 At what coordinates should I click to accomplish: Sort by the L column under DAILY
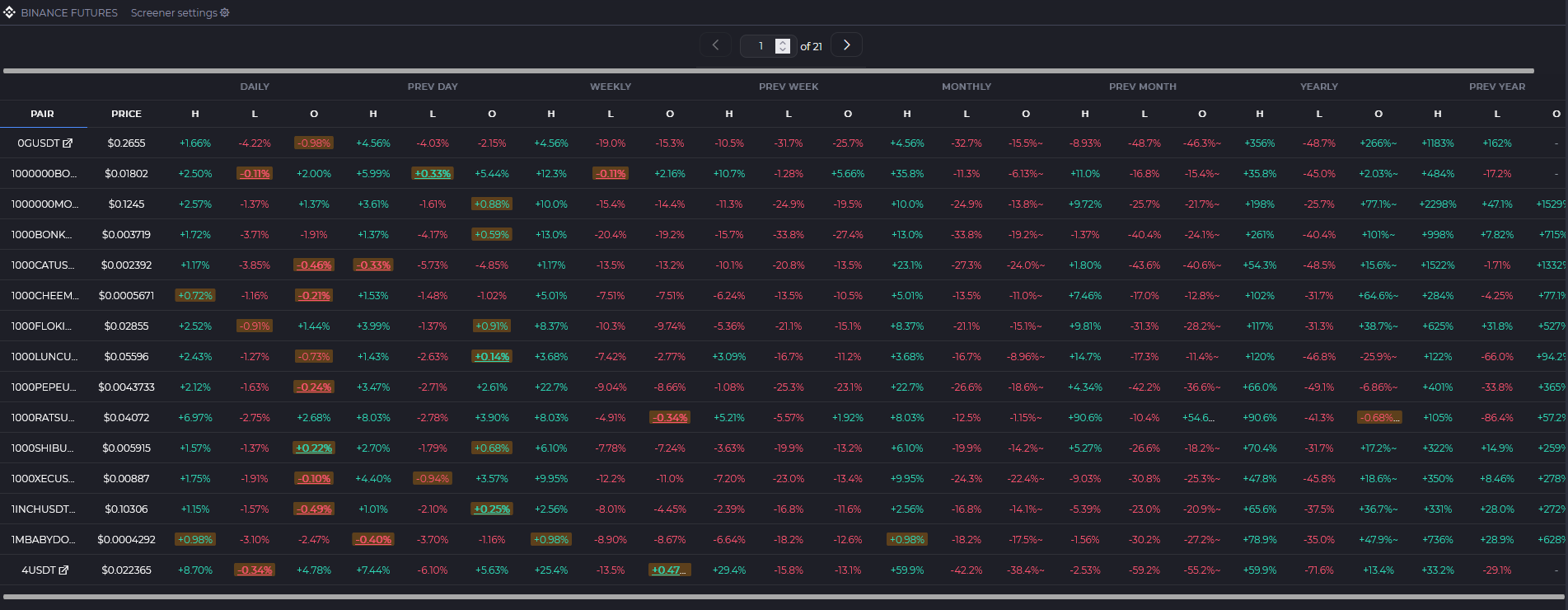255,114
